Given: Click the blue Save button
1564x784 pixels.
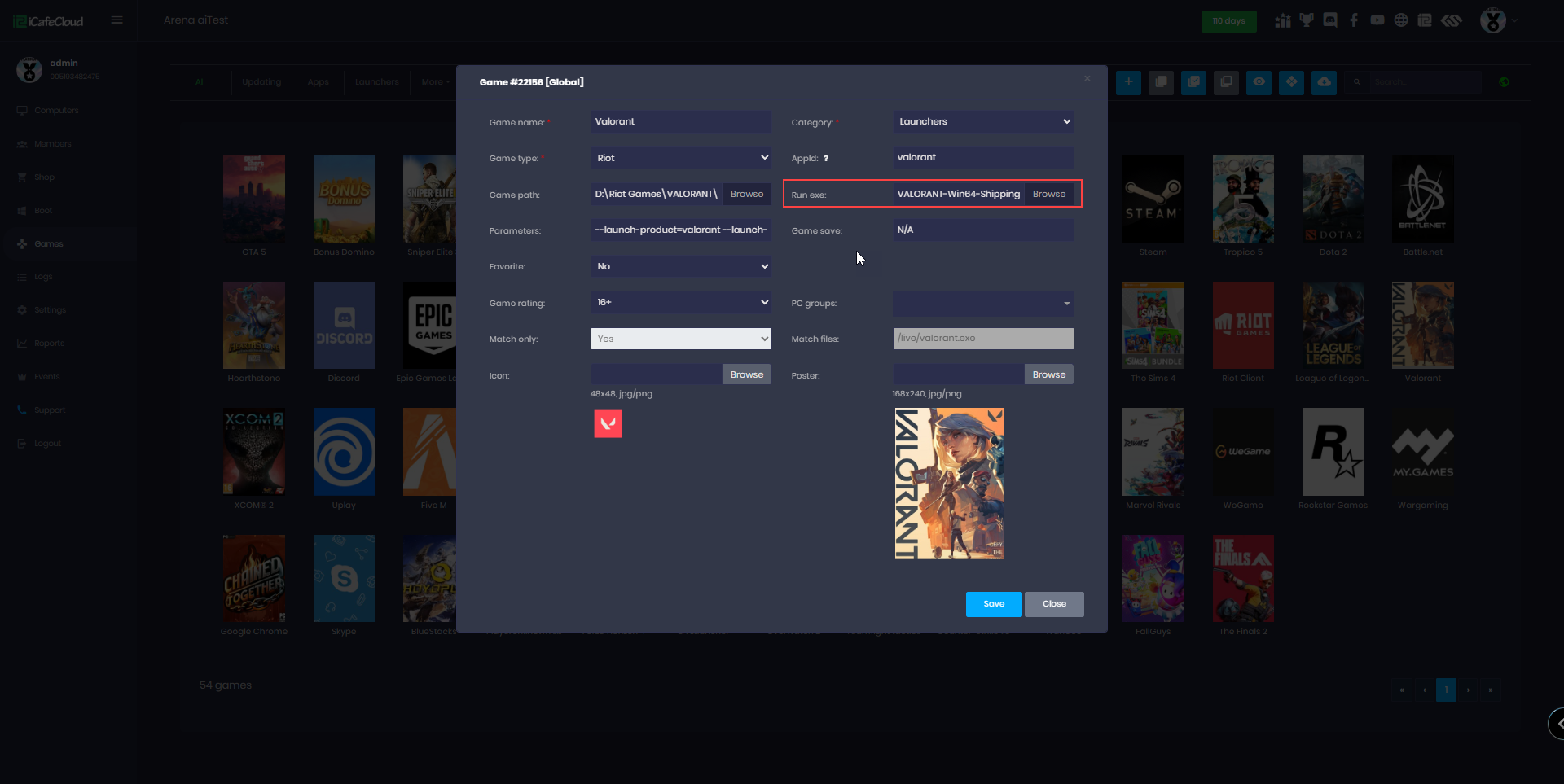Looking at the screenshot, I should tap(993, 604).
